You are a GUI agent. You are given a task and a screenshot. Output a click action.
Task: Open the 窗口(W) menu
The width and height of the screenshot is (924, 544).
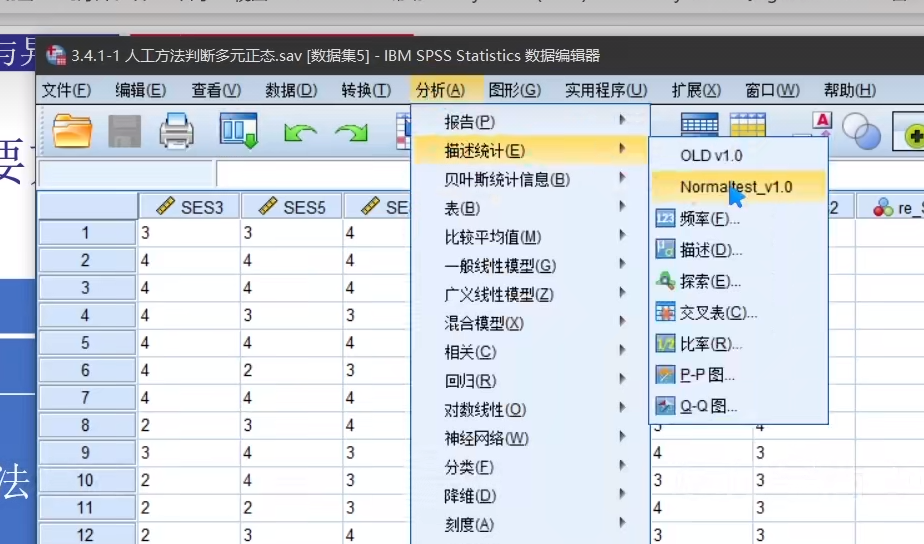pos(773,90)
